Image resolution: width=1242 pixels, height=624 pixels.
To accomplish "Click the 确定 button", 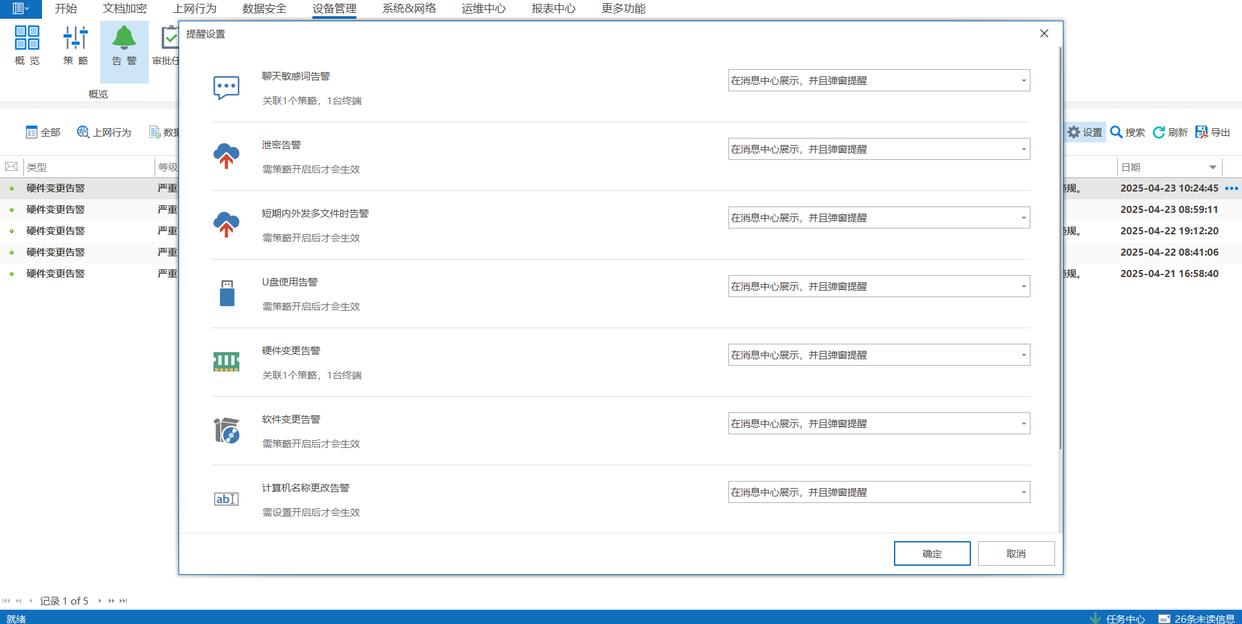I will click(932, 553).
